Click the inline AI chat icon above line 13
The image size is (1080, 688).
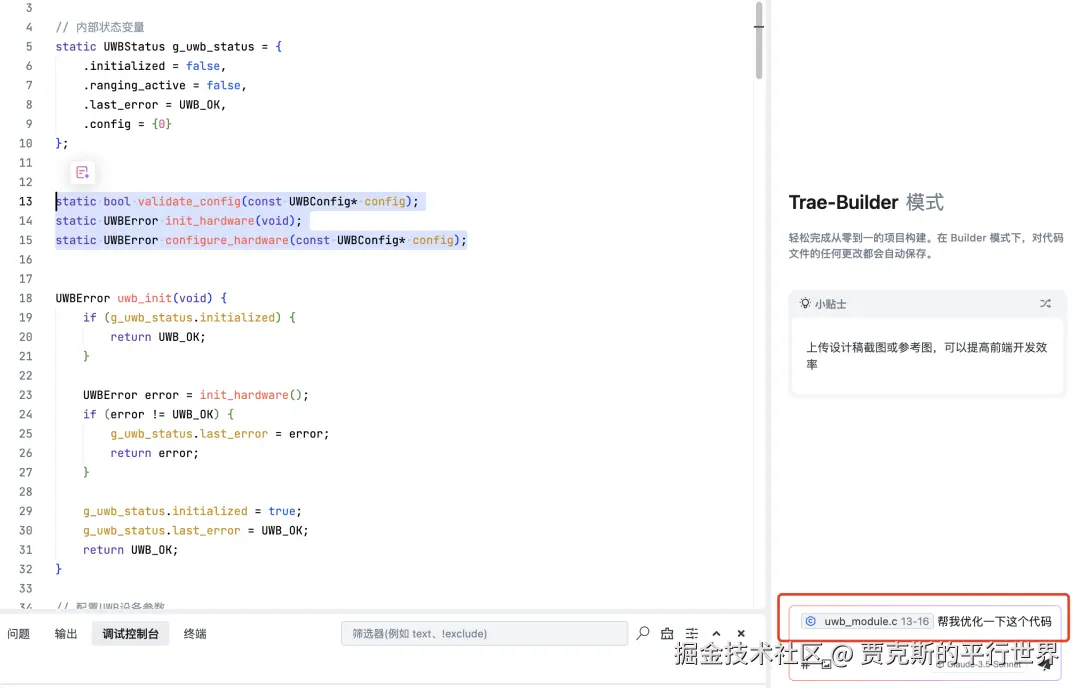point(83,172)
